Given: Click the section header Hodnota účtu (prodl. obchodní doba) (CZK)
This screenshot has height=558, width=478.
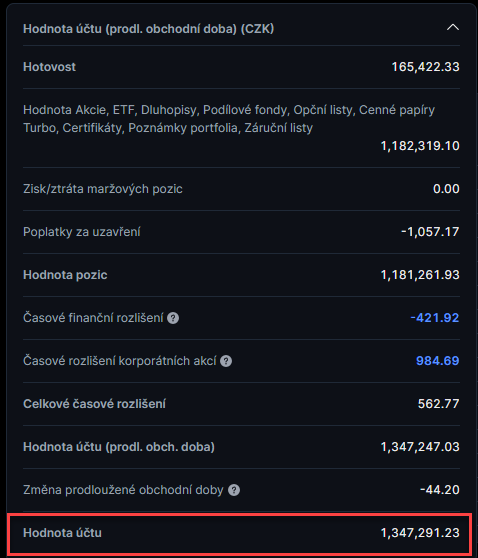Looking at the screenshot, I should [x=148, y=29].
